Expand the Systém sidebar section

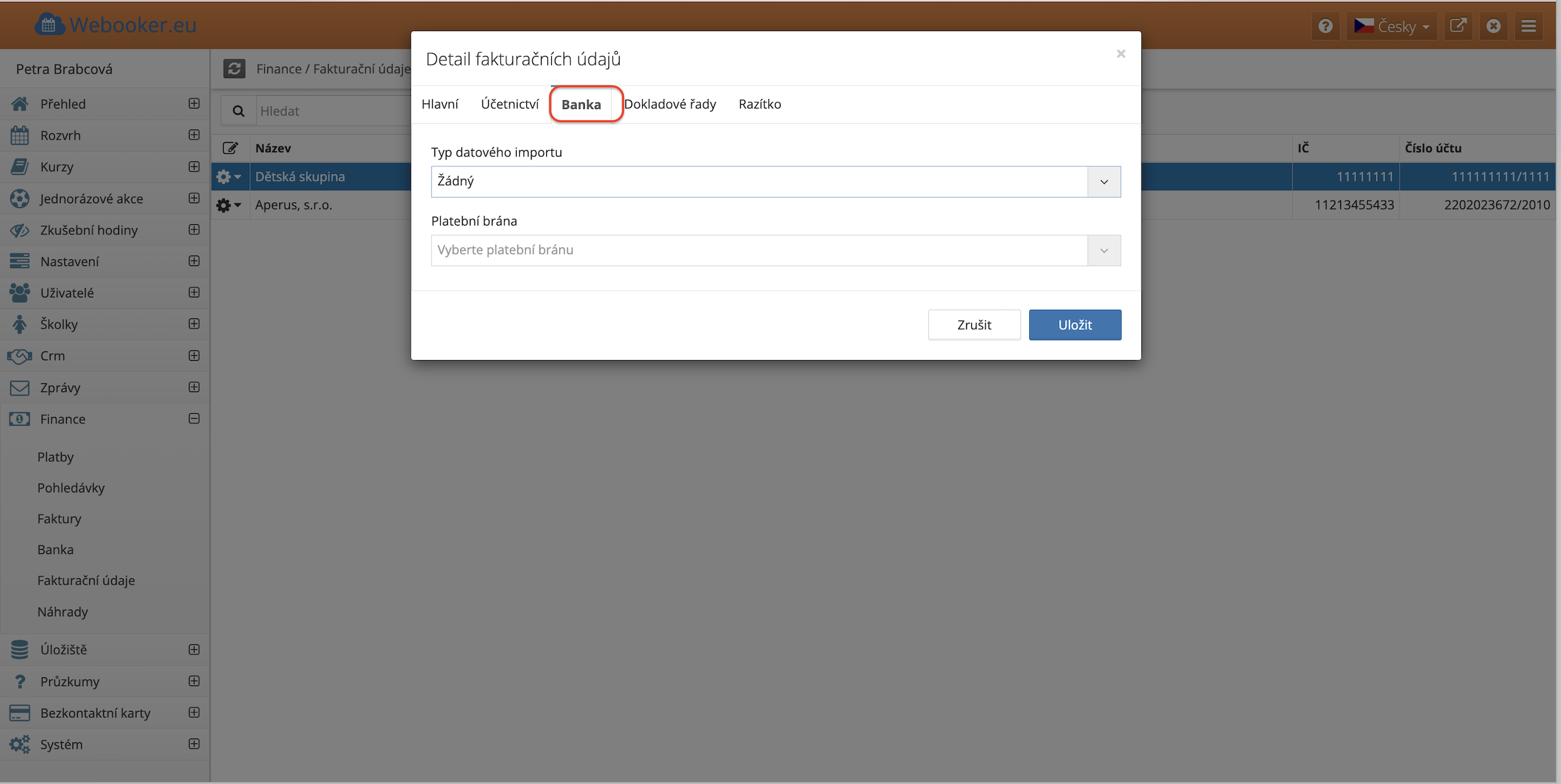point(194,744)
